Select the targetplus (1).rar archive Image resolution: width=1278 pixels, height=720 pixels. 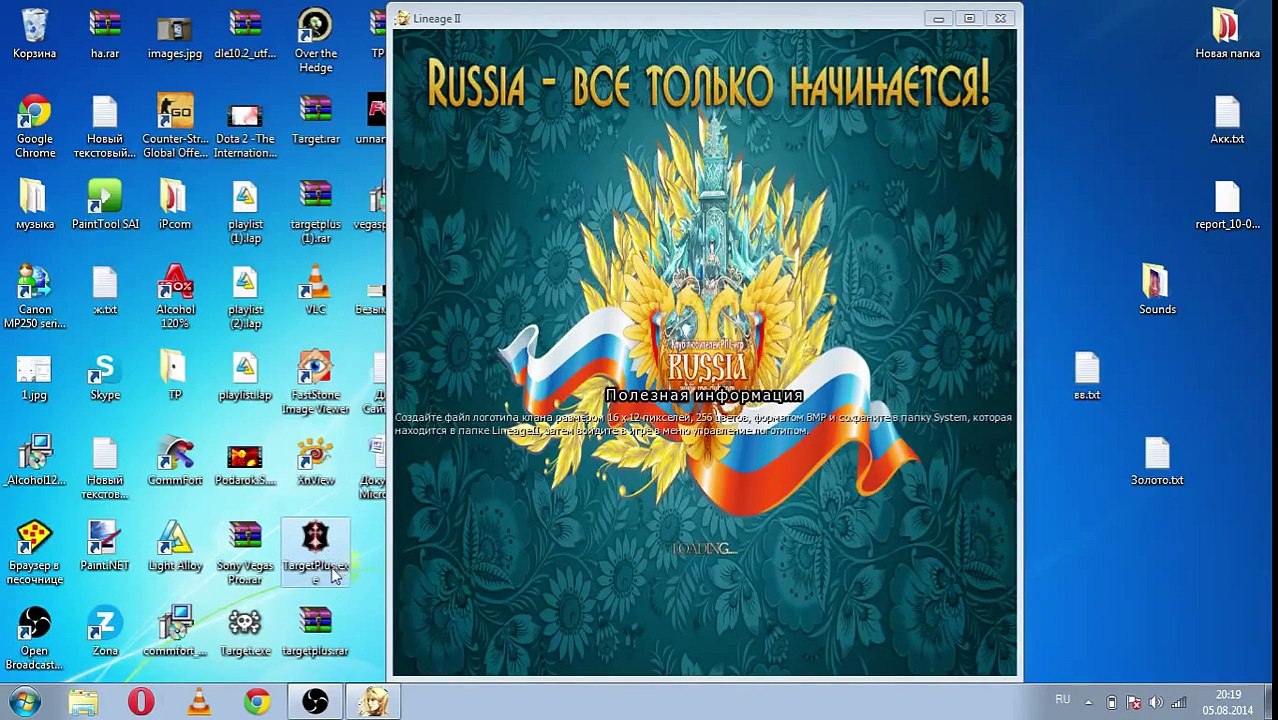click(315, 211)
